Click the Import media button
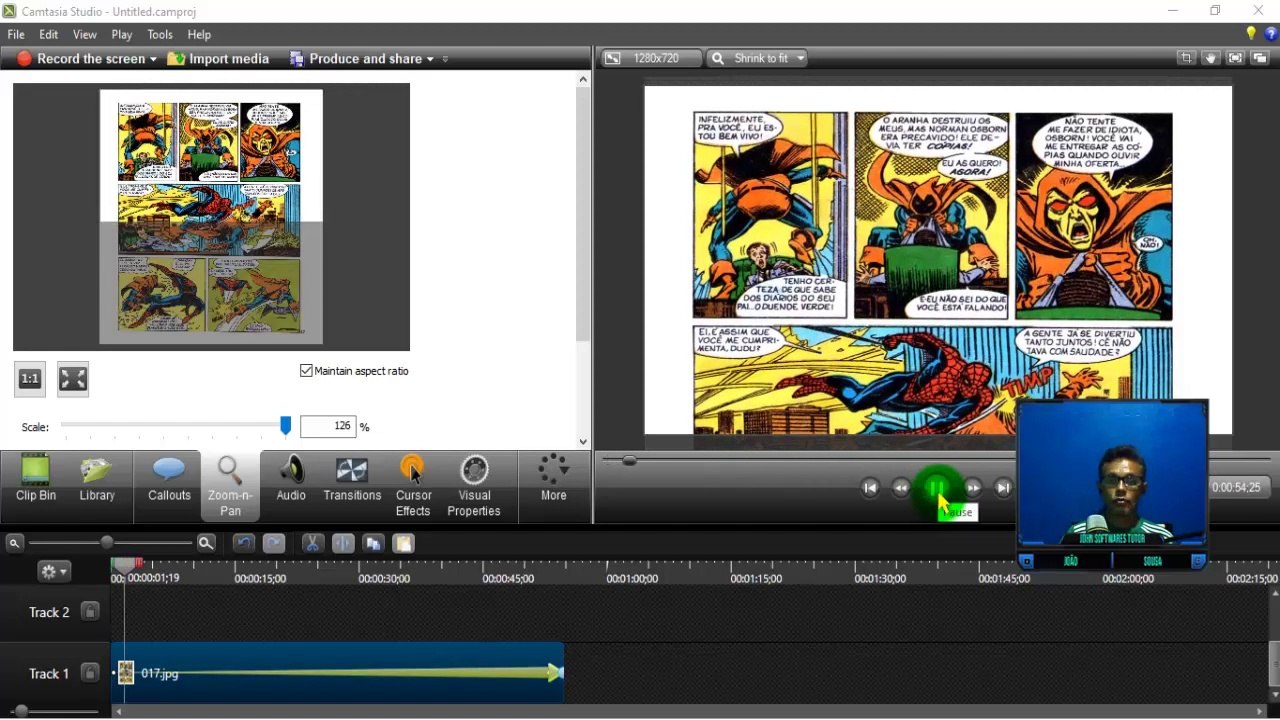This screenshot has width=1280, height=720. (218, 59)
